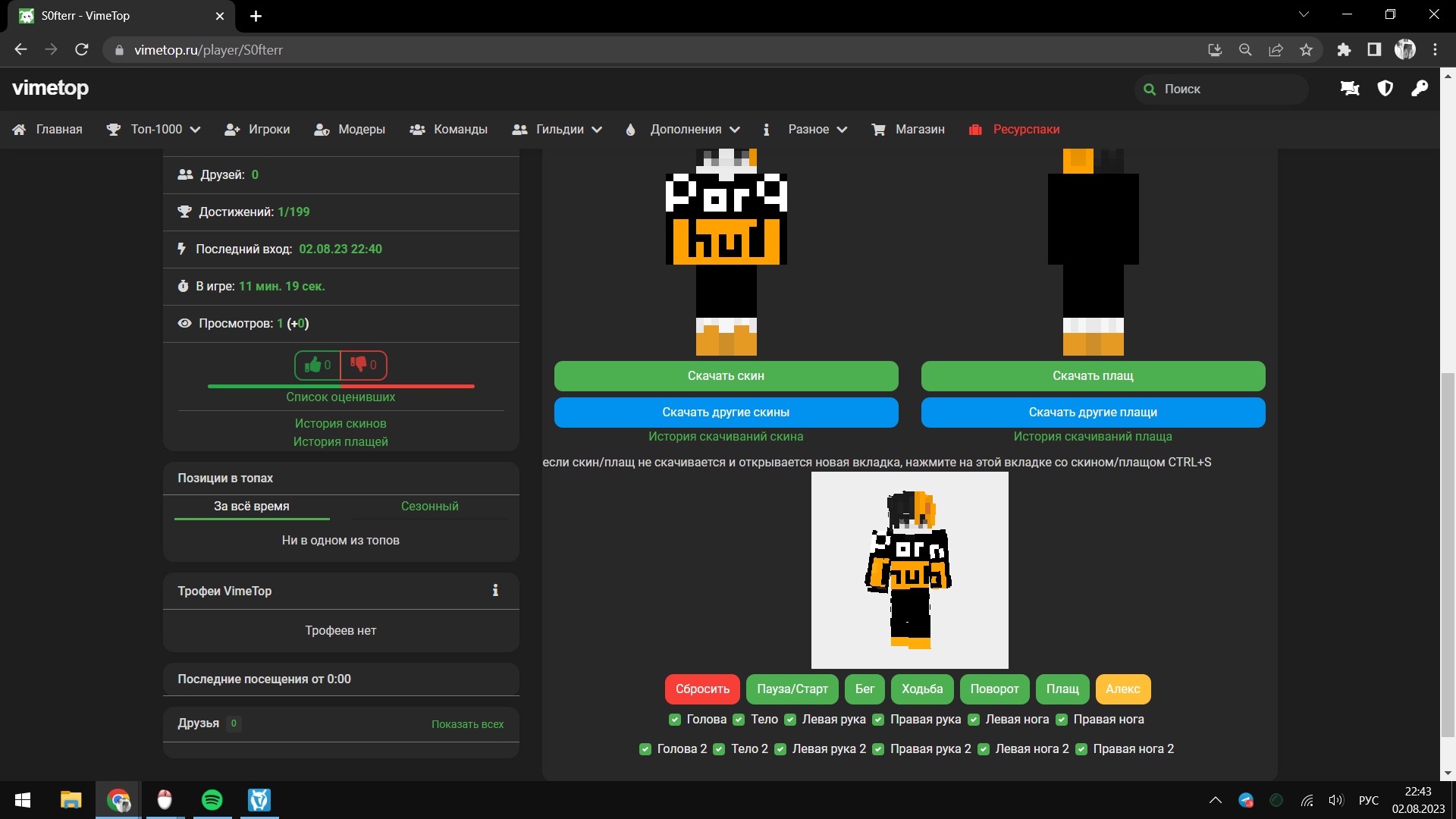Open the Ресурспаки menu item
The image size is (1456, 819).
click(x=1025, y=130)
